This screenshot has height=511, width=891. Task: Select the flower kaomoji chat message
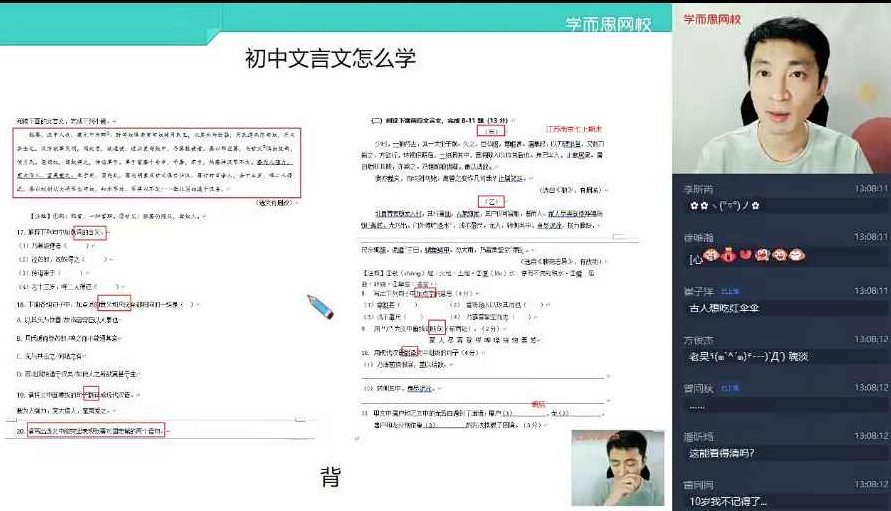(x=725, y=205)
